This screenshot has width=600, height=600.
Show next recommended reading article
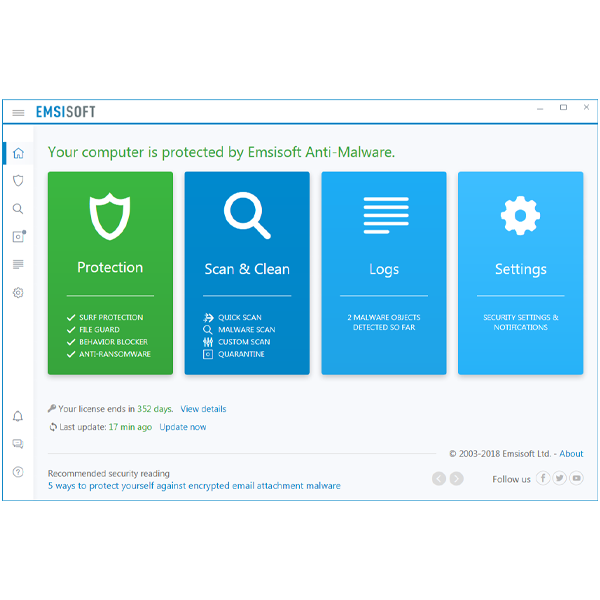tap(457, 479)
